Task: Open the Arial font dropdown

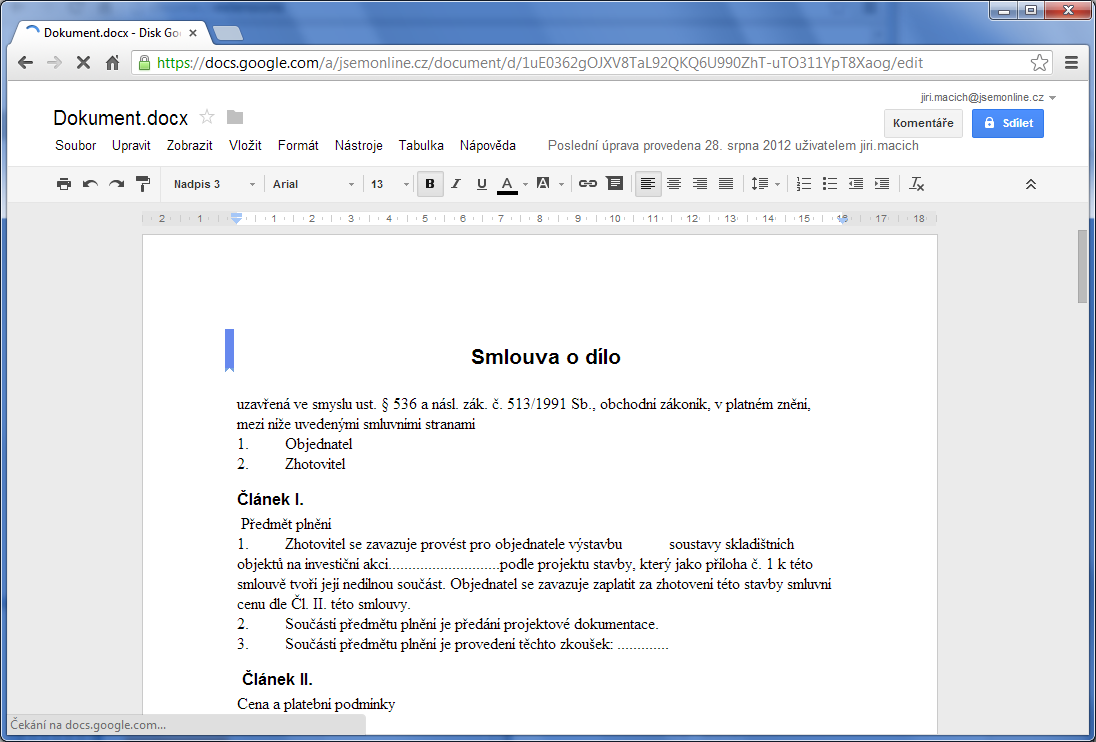Action: click(x=313, y=184)
